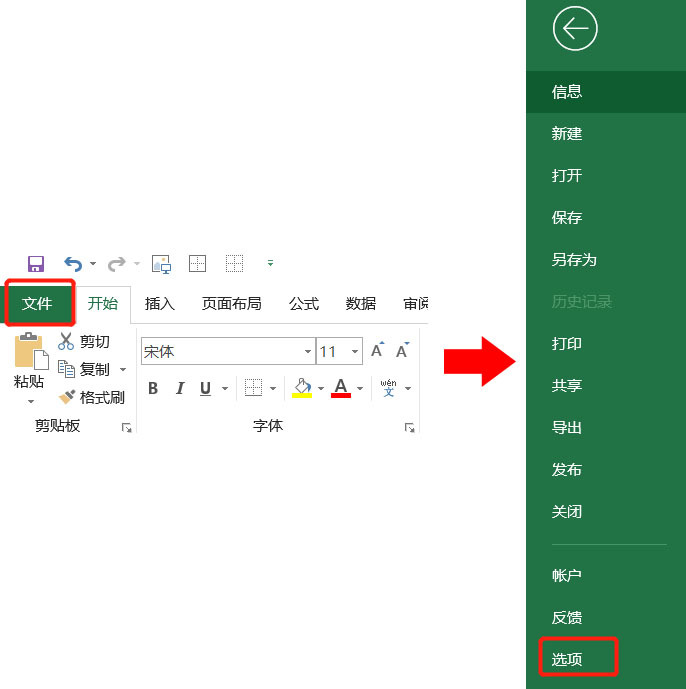686x689 pixels.
Task: Open the 复制 dropdown arrow
Action: click(x=123, y=370)
